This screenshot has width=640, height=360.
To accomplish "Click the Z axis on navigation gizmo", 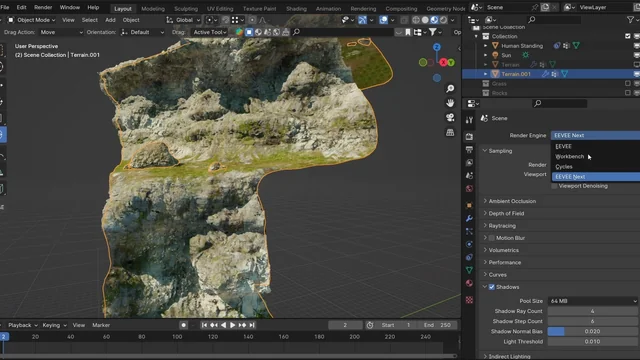I will pyautogui.click(x=437, y=47).
